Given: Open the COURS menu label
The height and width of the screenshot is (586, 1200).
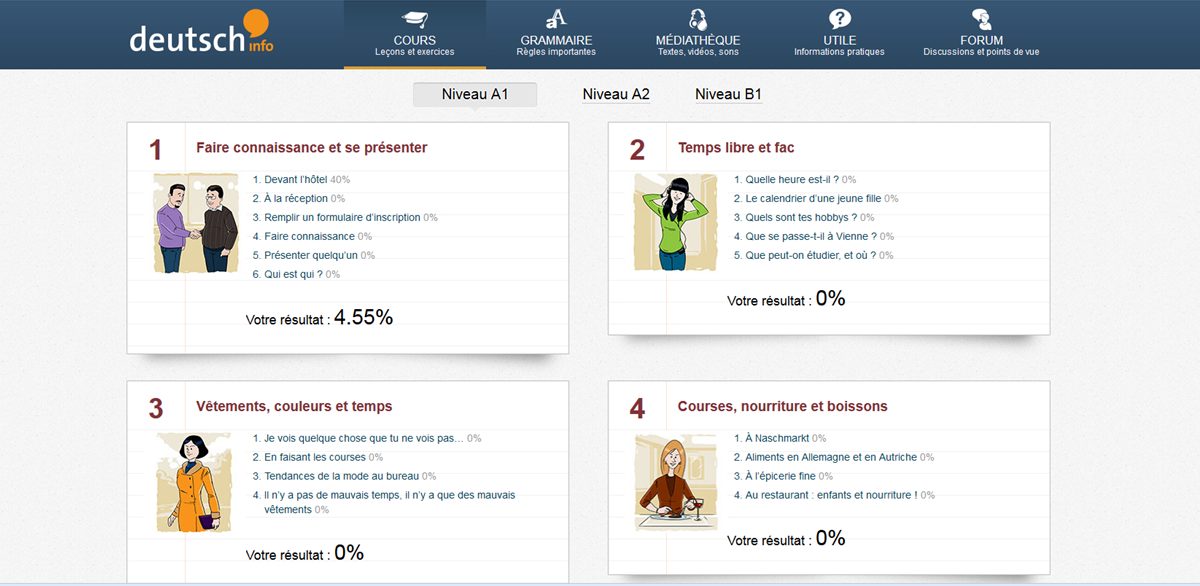Looking at the screenshot, I should (x=415, y=40).
